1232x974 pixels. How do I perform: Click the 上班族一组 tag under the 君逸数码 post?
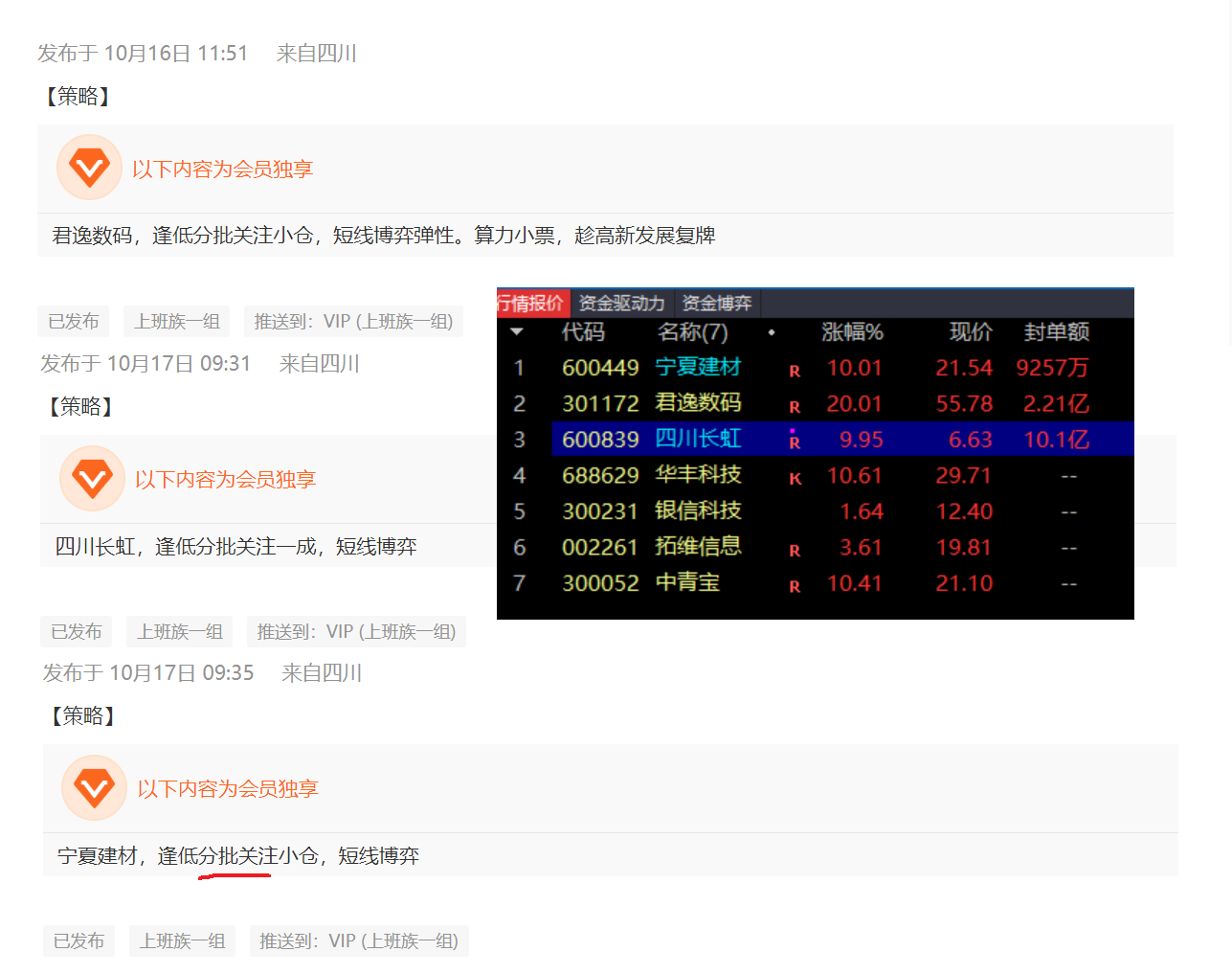tap(177, 322)
